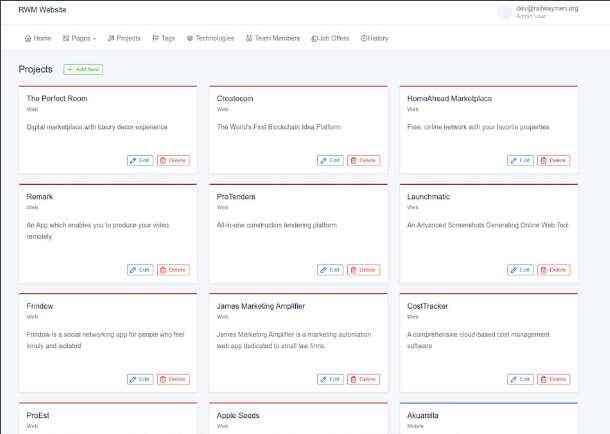Image resolution: width=610 pixels, height=434 pixels.
Task: Click the Add New project button
Action: point(83,69)
